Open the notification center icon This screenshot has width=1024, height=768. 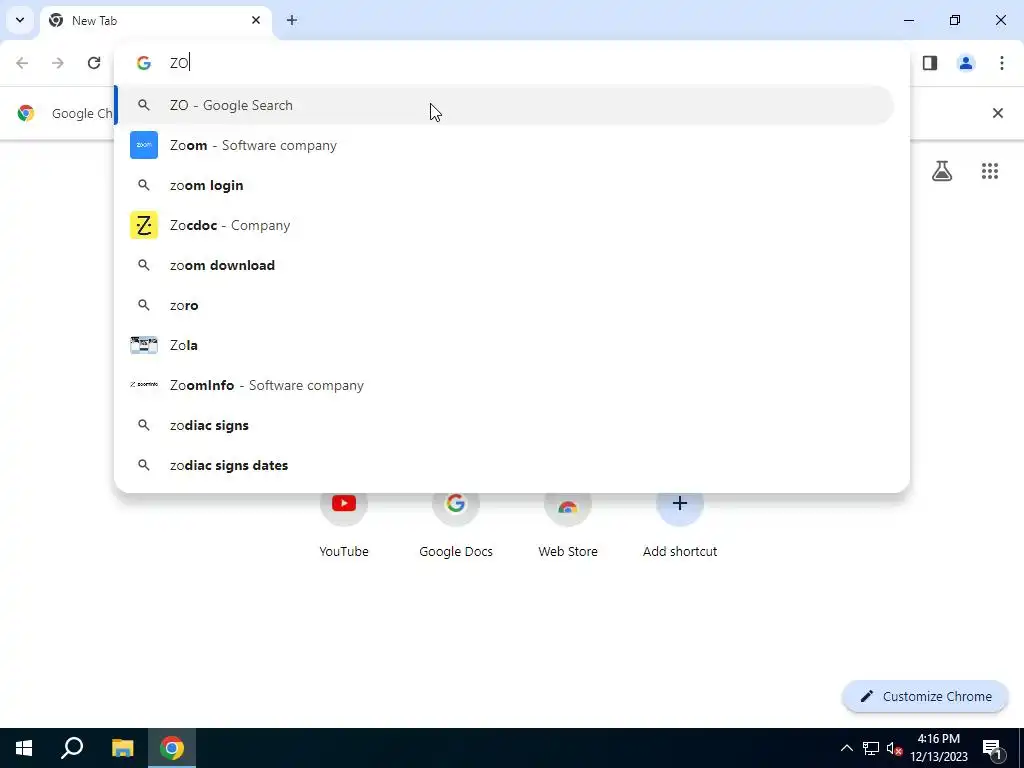click(993, 748)
